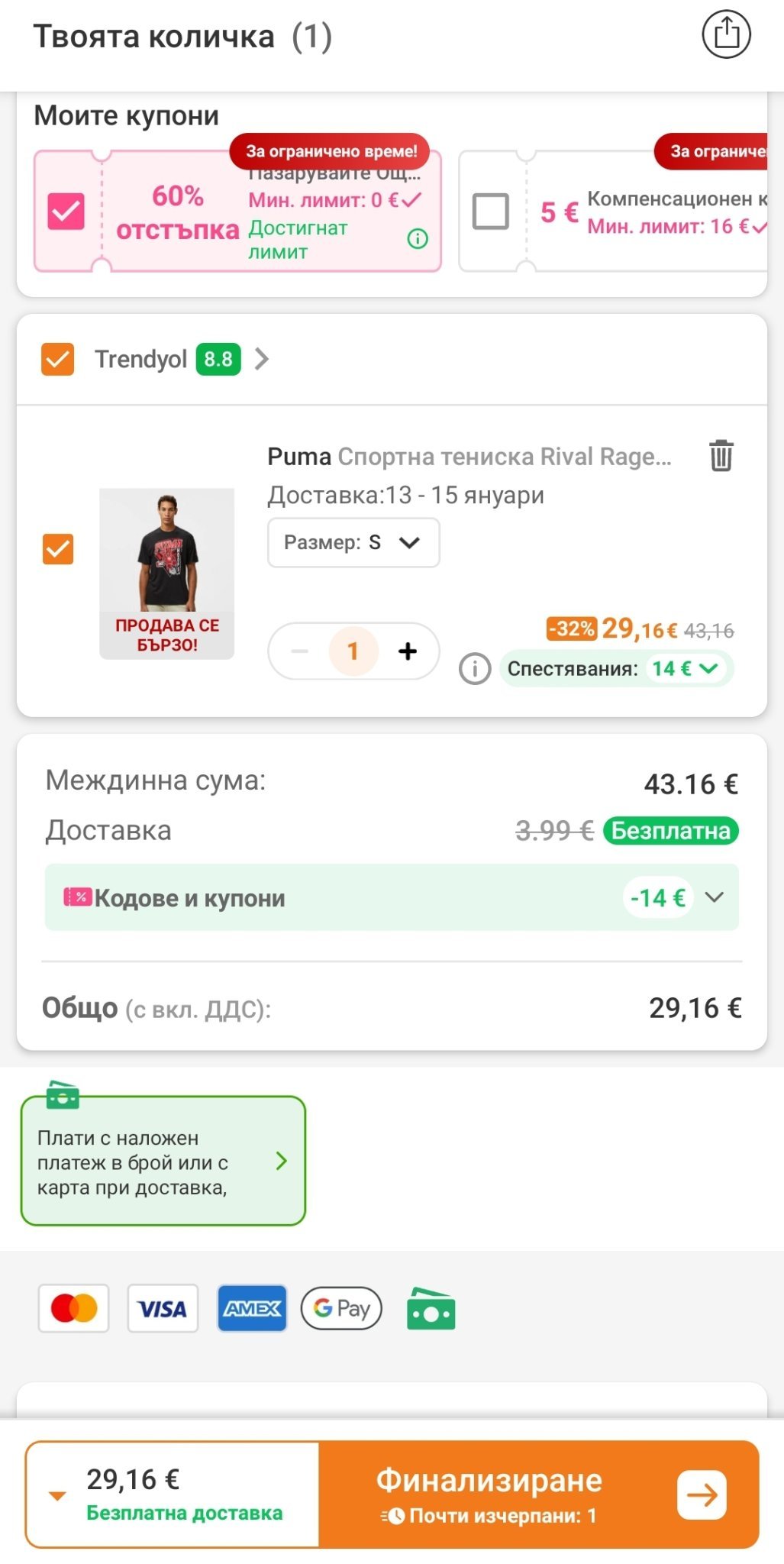Tap the cash on delivery icon
Viewport: 784px width, 1564px height.
click(x=431, y=1308)
